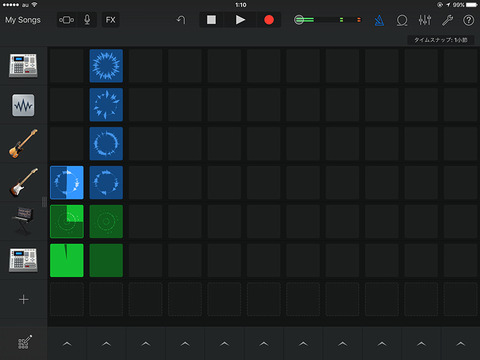480x360 pixels.
Task: Trigger sixth column with its chevron
Action: (264, 344)
